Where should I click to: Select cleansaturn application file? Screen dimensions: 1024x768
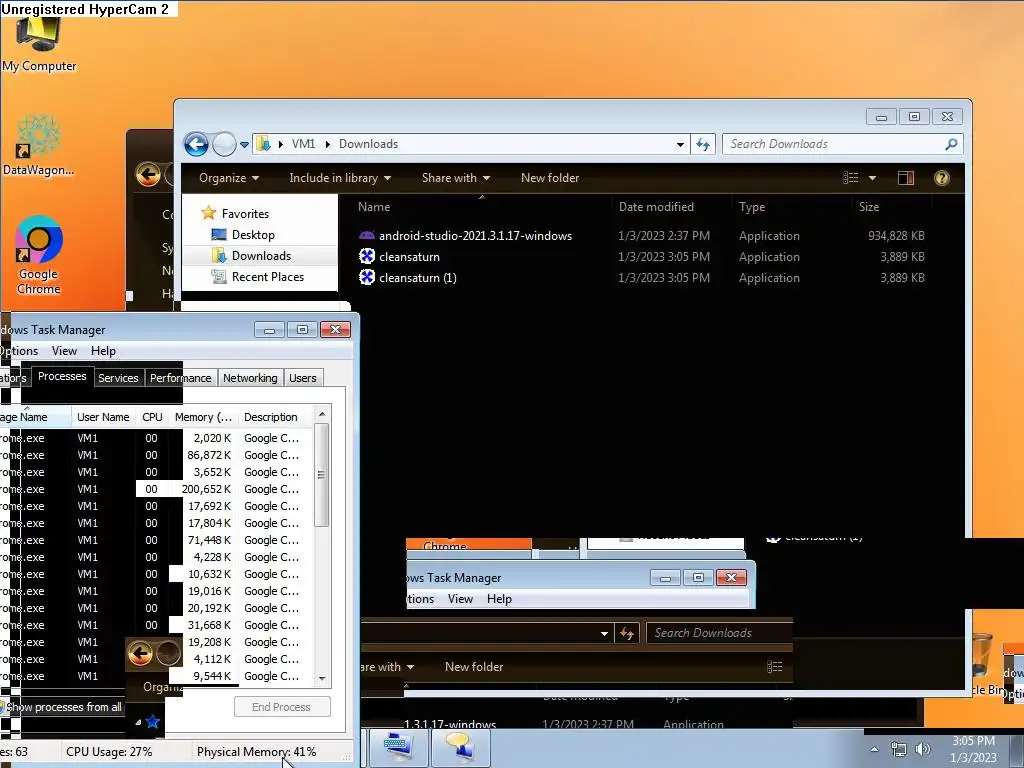pyautogui.click(x=642, y=257)
